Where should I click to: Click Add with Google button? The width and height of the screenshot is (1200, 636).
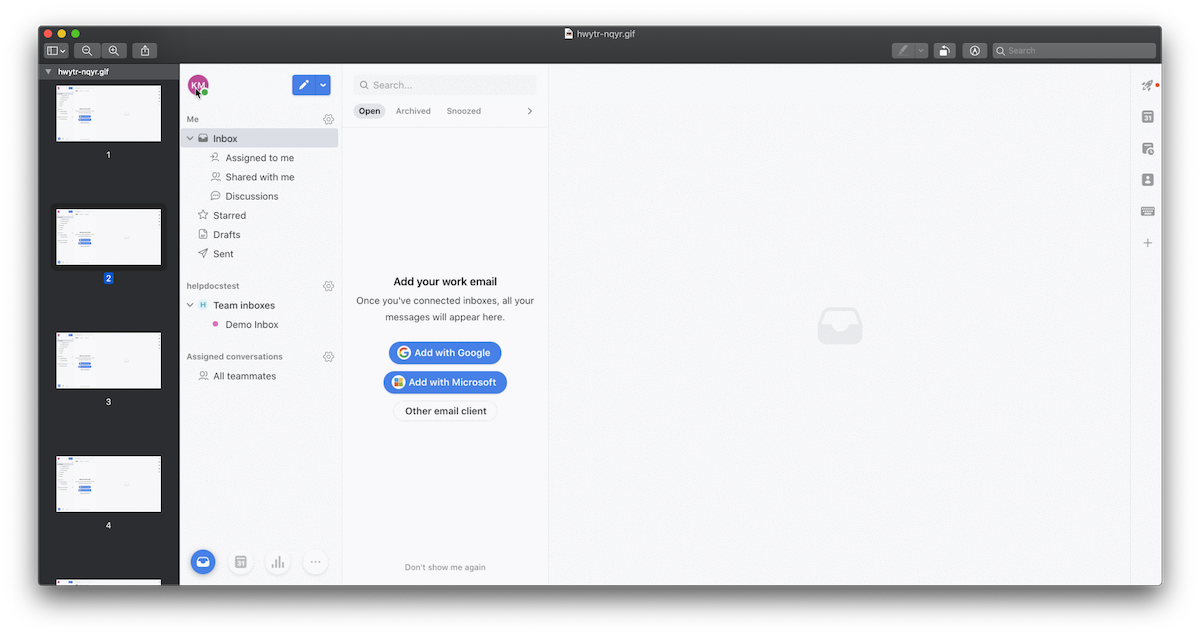click(x=445, y=353)
